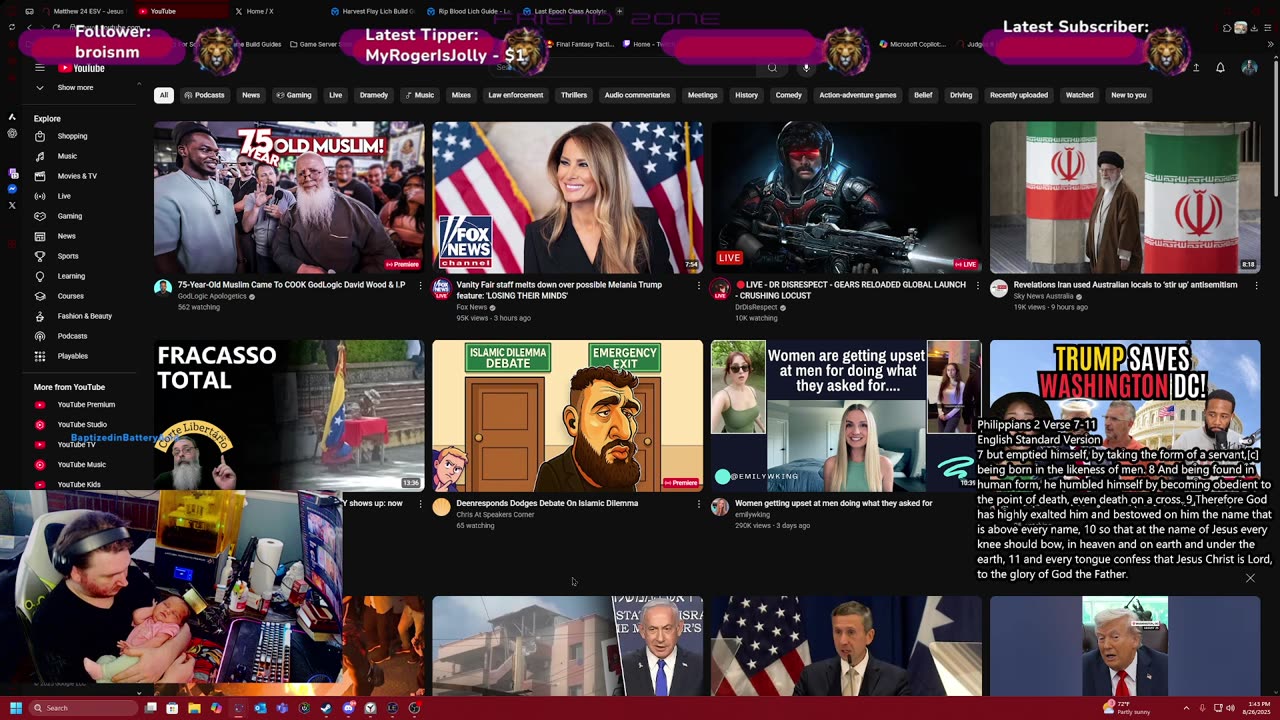Open Steam from the taskbar

[x=326, y=708]
